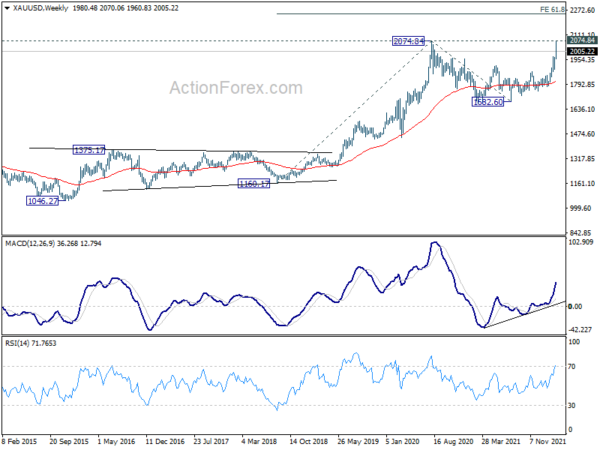Screen dimensions: 600x450
Task: Click the RSI 70 level axis value
Action: [x=573, y=368]
